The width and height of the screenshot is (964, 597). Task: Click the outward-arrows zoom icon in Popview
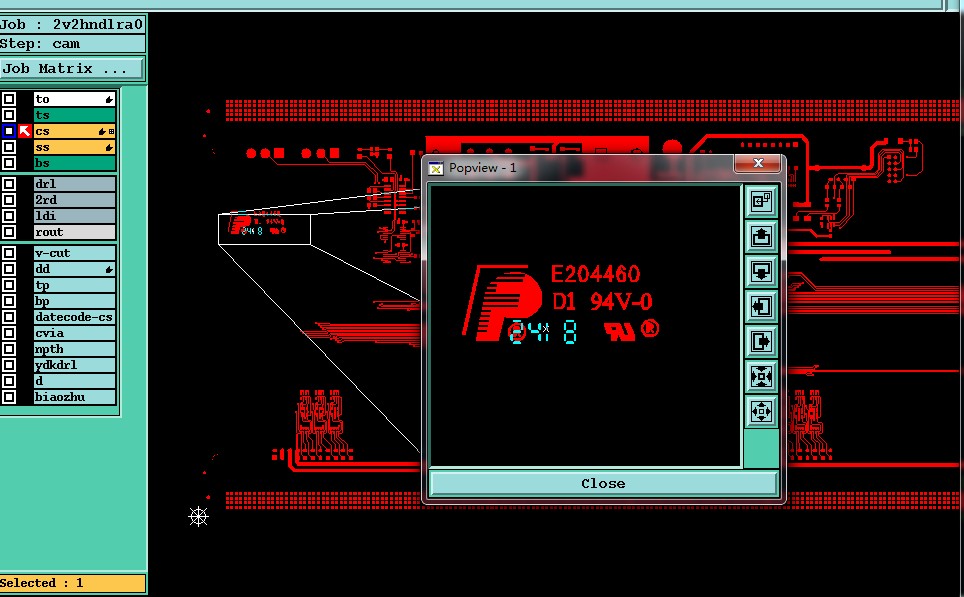coord(761,411)
